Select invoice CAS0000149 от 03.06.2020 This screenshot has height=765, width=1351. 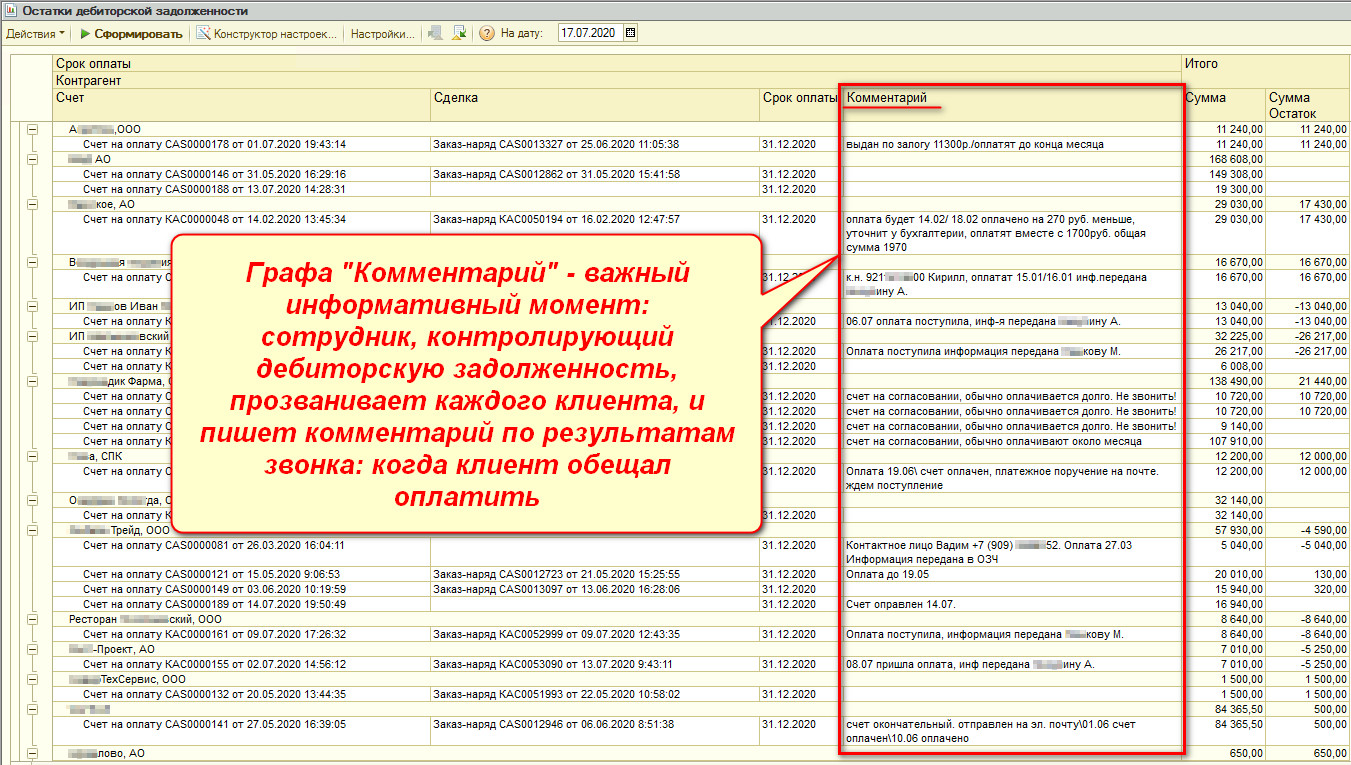214,589
